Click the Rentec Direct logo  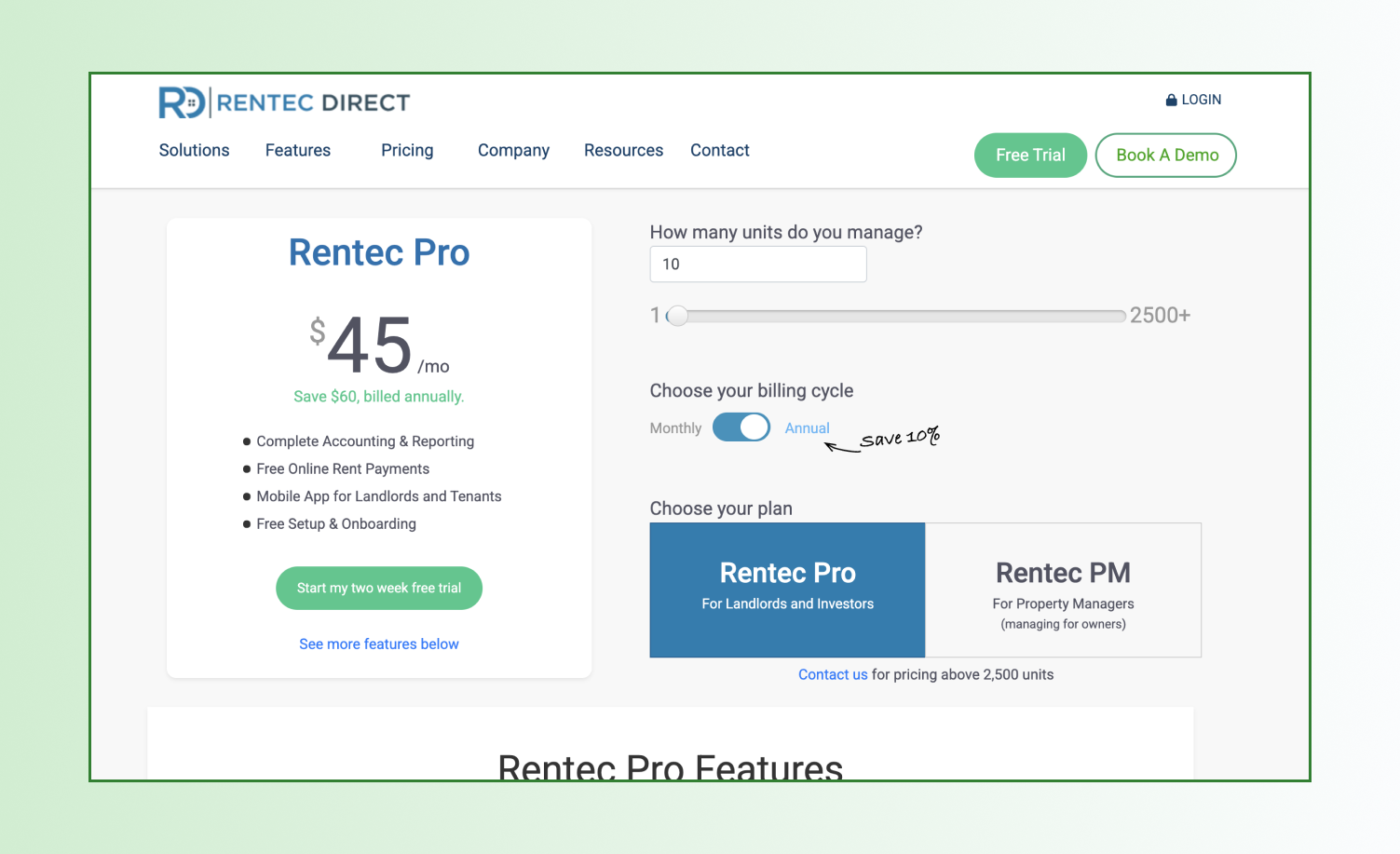click(284, 102)
